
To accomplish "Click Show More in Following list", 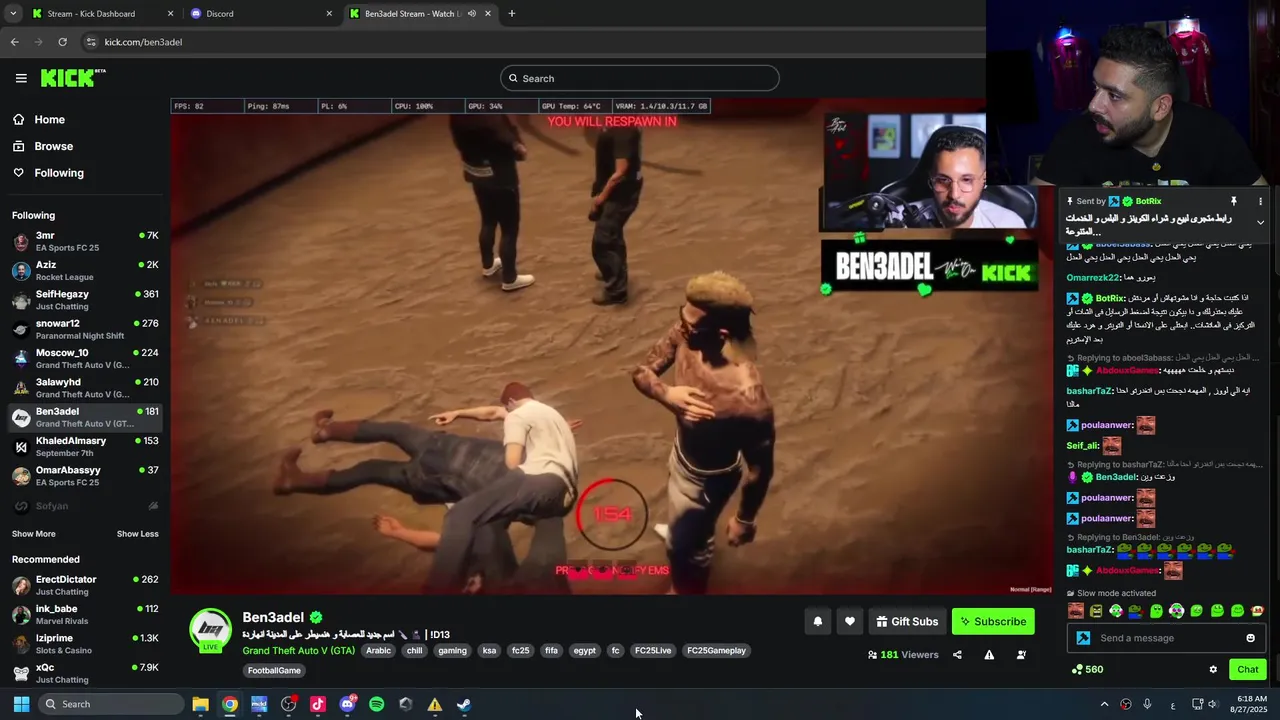I will (x=34, y=534).
